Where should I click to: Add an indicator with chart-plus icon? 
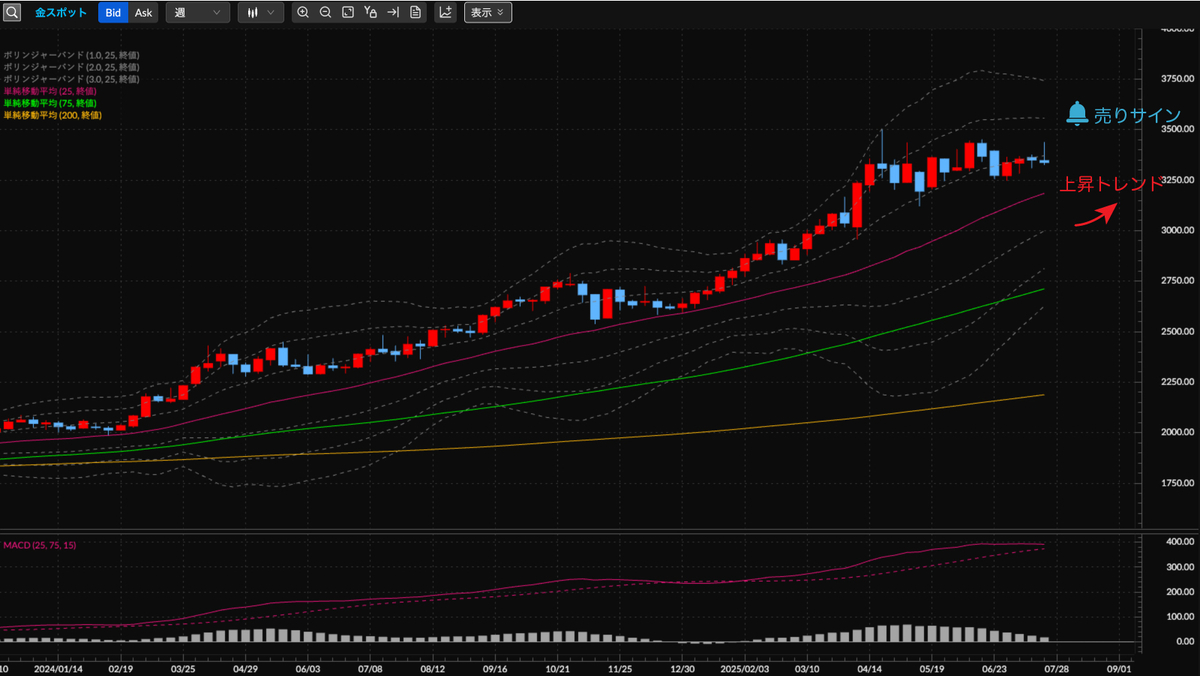click(446, 13)
